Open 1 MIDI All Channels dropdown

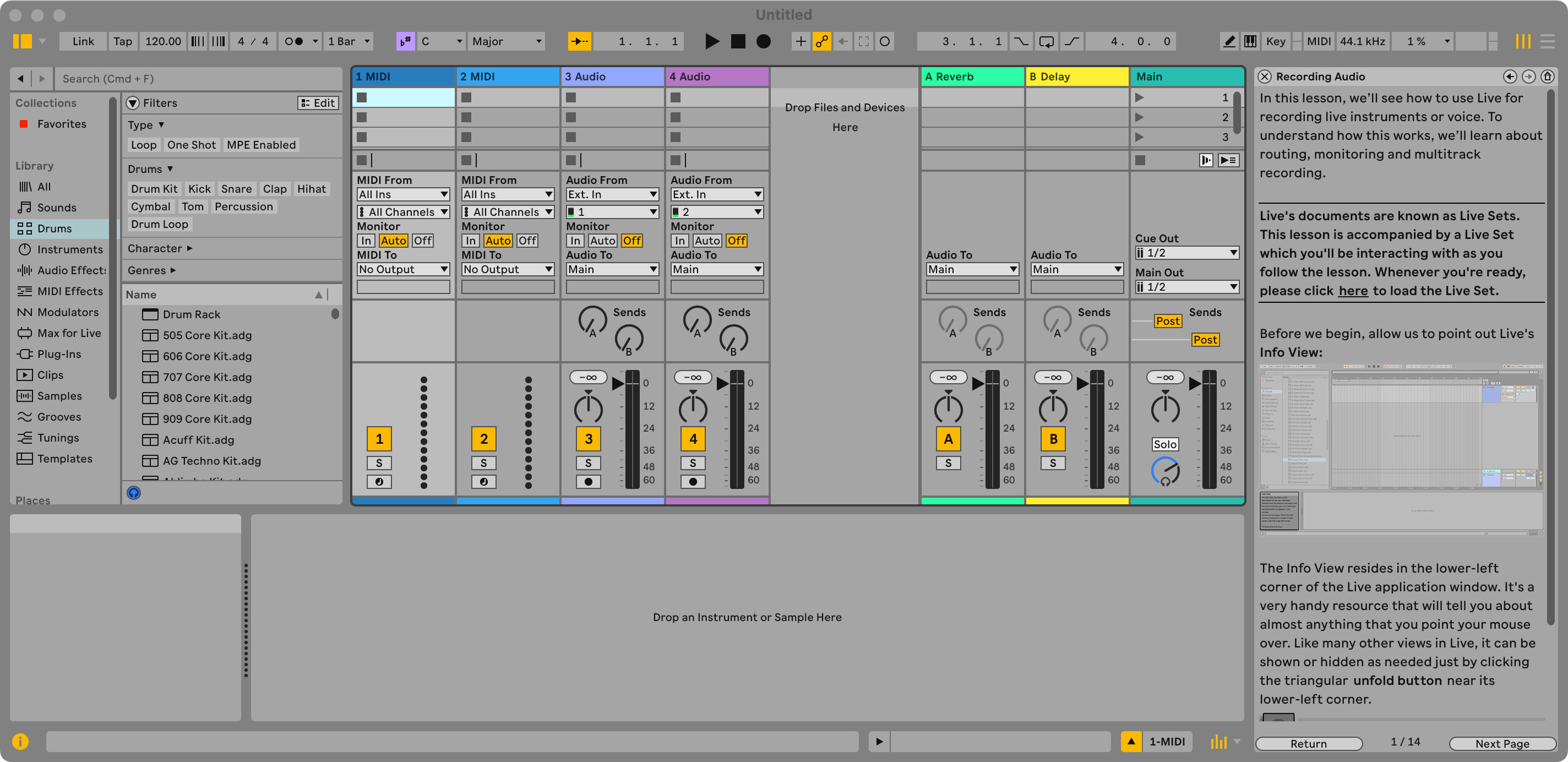coord(403,212)
